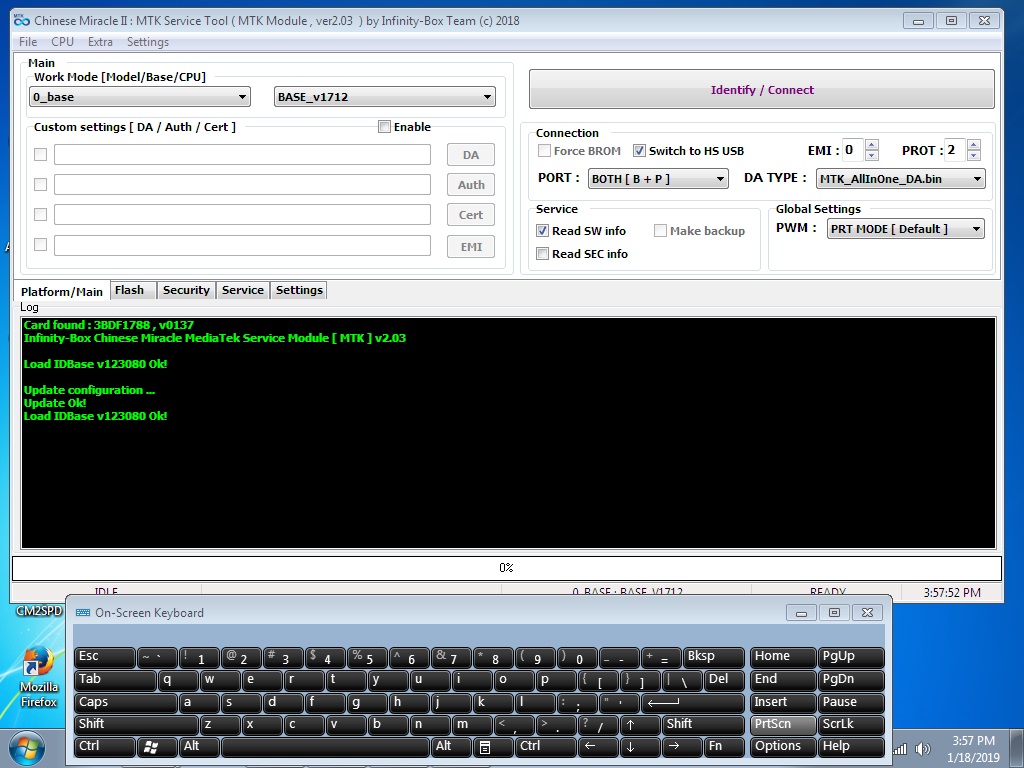Tick the checkbox beside the DA field

click(x=40, y=155)
